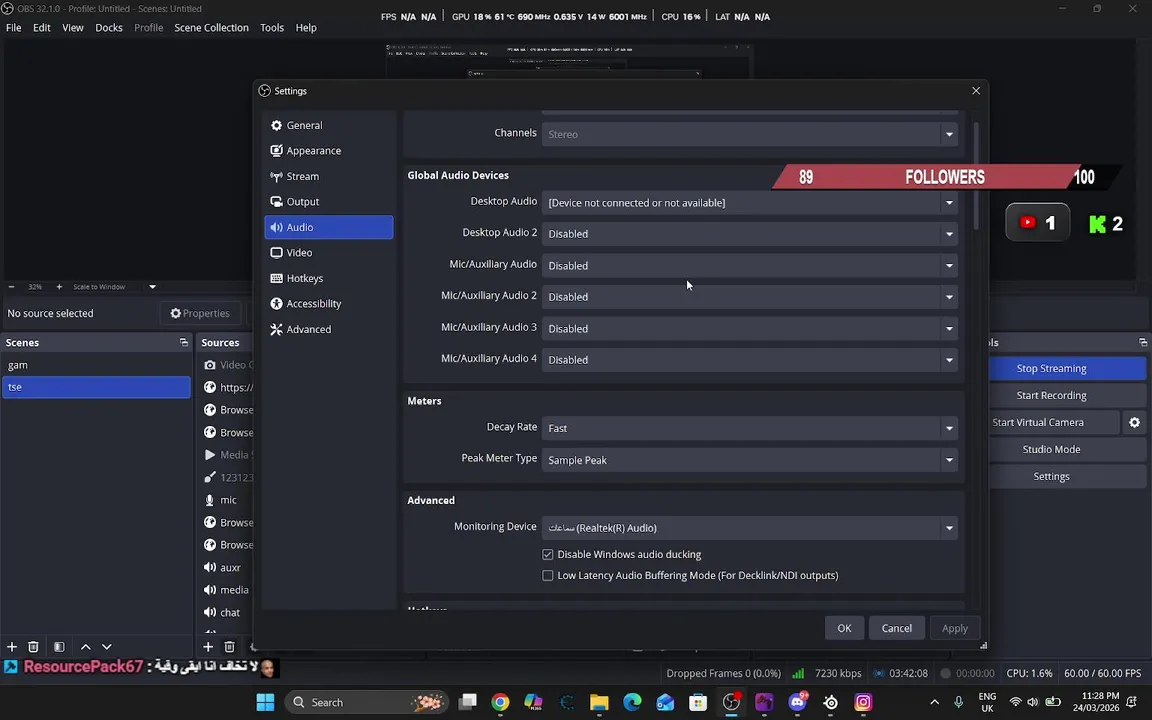Image resolution: width=1152 pixels, height=720 pixels.
Task: Click the 7230 kbps bitrate status text
Action: 838,673
